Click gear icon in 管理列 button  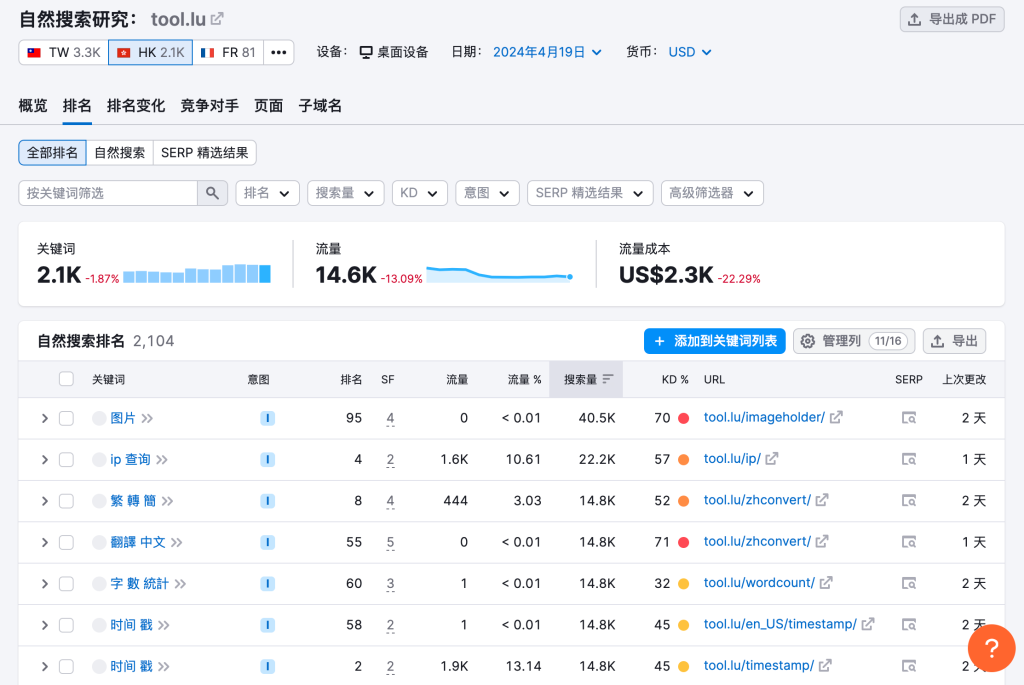coord(808,341)
